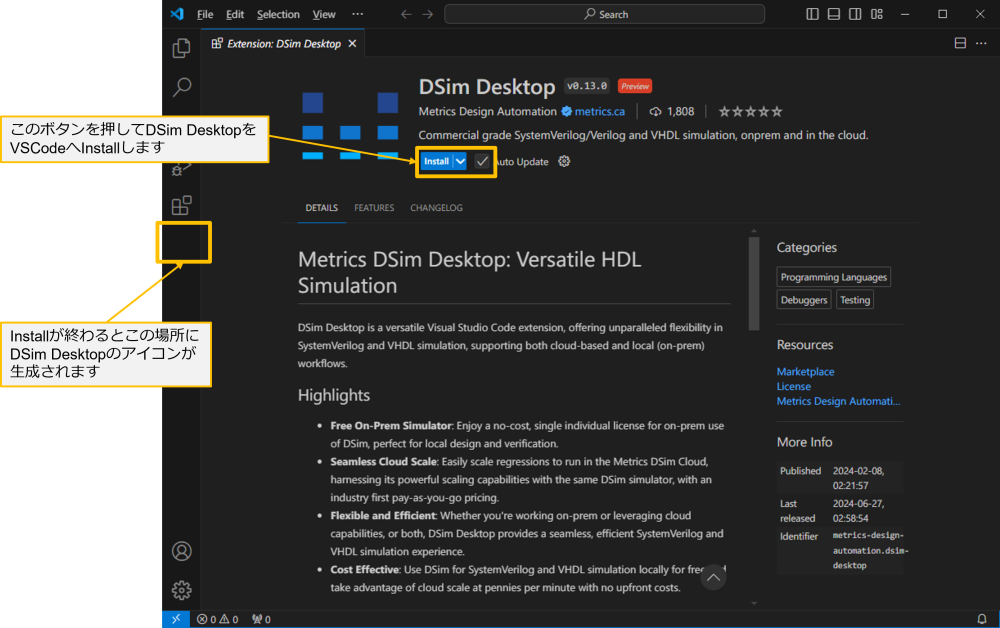Click the details pane vertical scrollbar
Screen dimensions: 1000x628
[x=754, y=284]
